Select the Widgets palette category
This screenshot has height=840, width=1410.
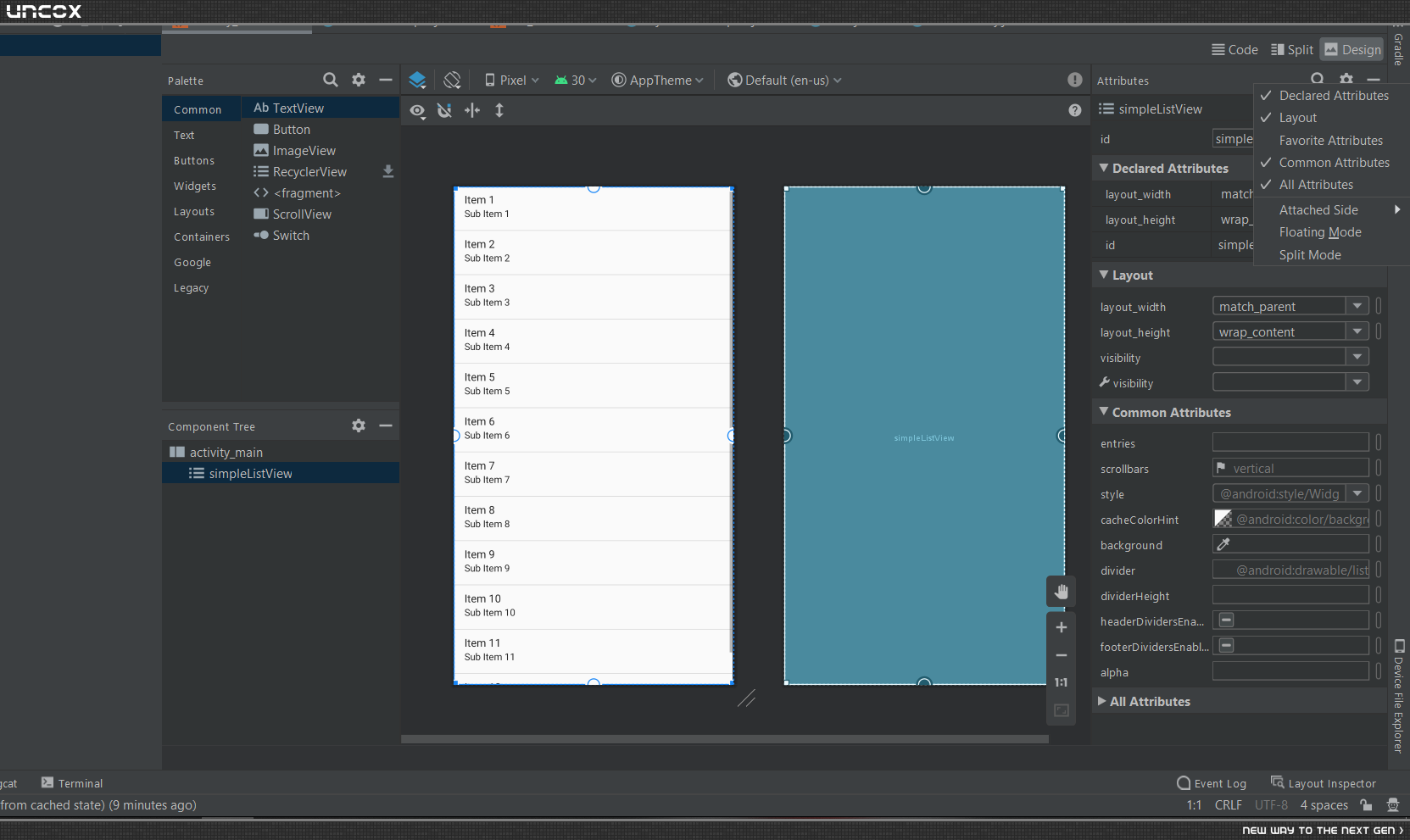195,186
